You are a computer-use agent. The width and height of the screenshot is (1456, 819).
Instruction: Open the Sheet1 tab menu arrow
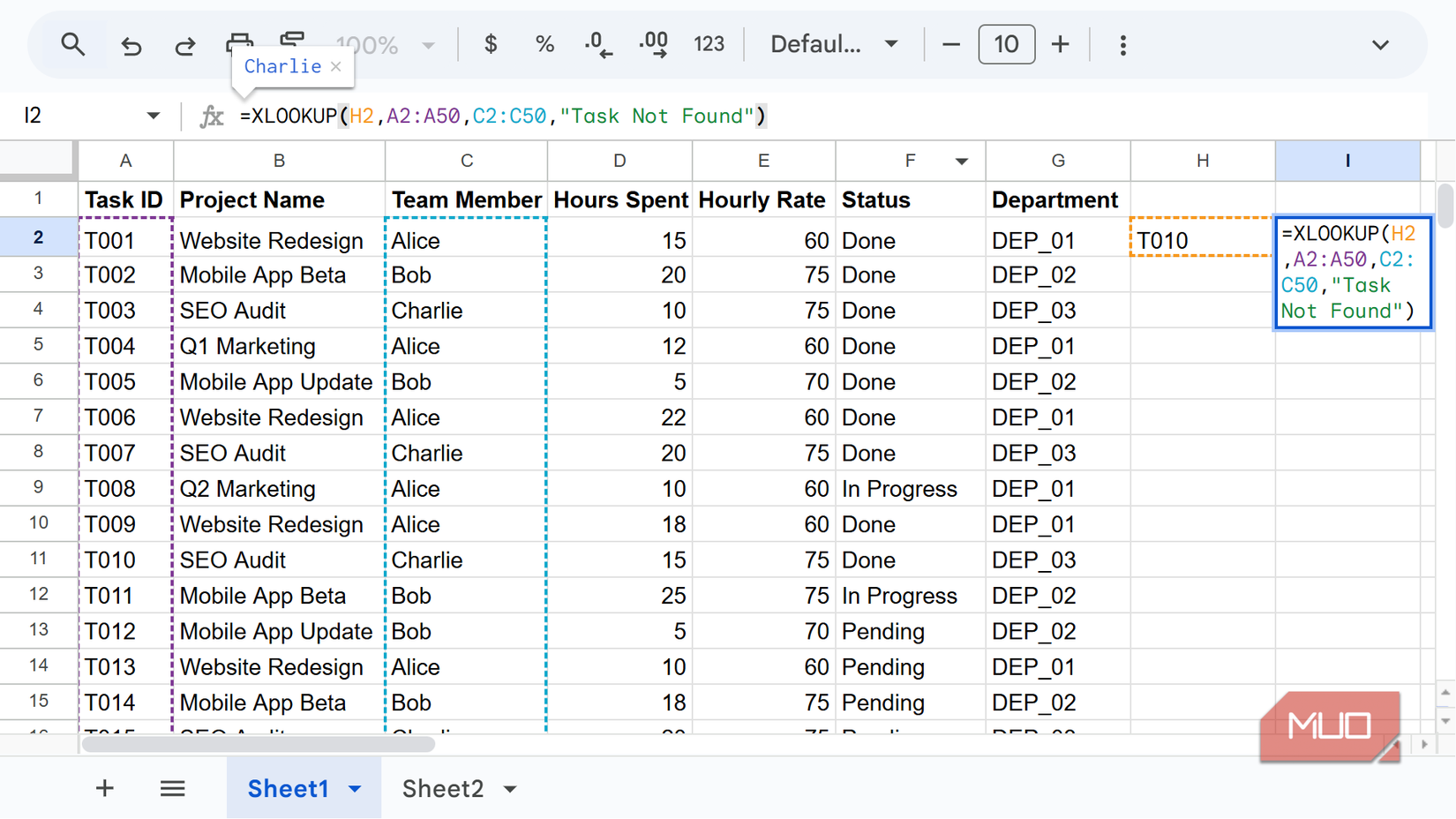356,788
